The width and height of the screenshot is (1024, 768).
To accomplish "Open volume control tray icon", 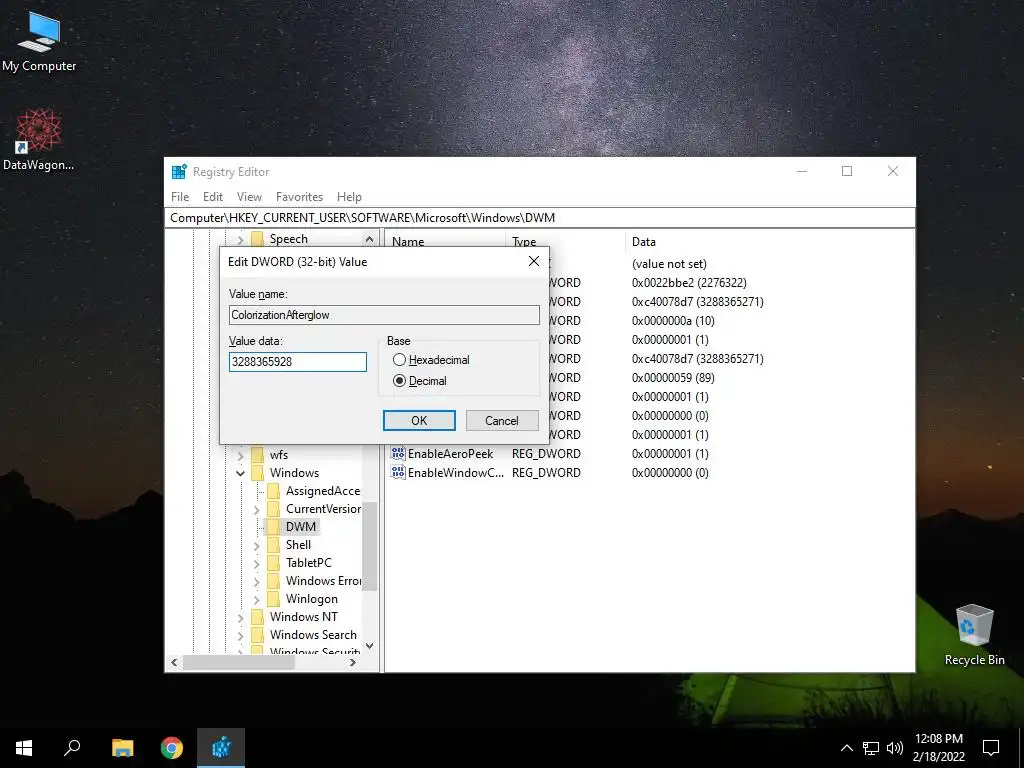I will click(895, 748).
